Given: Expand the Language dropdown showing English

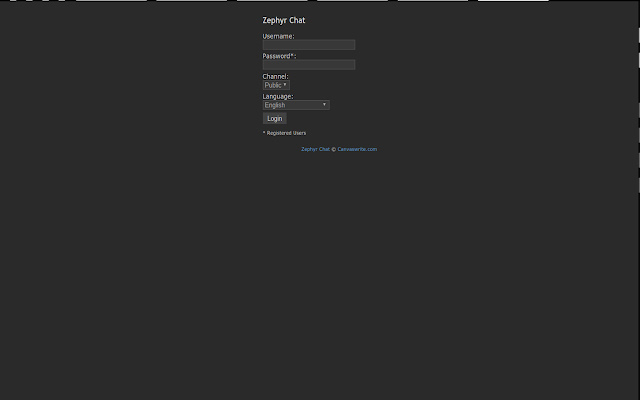Looking at the screenshot, I should pyautogui.click(x=296, y=105).
